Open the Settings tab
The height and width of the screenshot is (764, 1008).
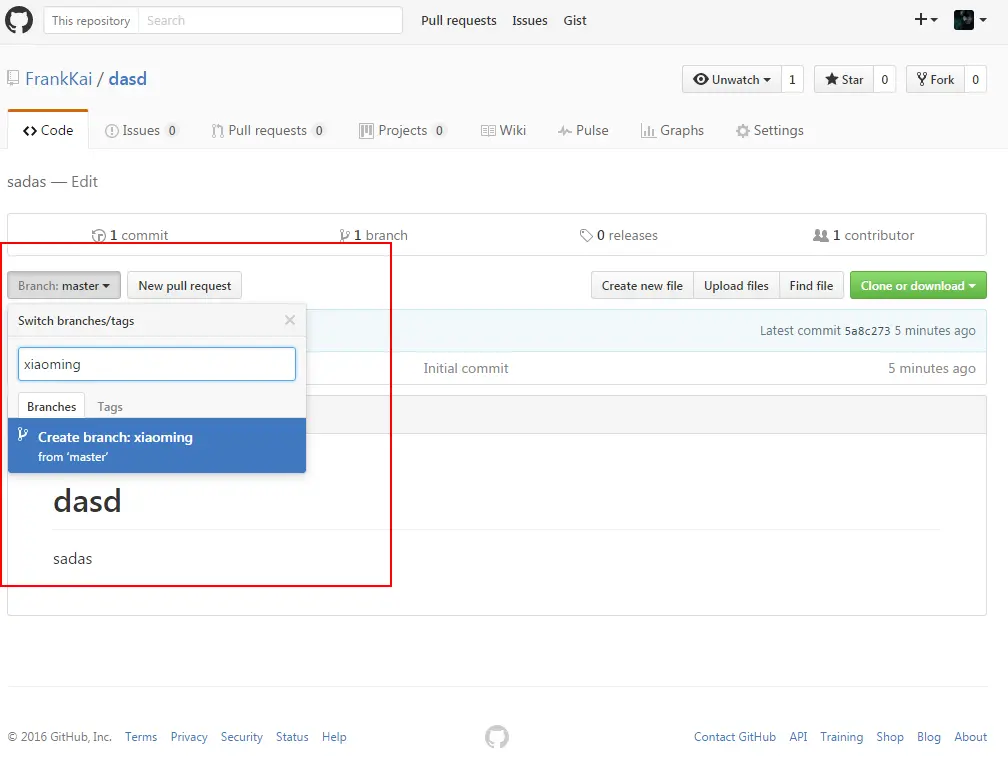pos(770,131)
